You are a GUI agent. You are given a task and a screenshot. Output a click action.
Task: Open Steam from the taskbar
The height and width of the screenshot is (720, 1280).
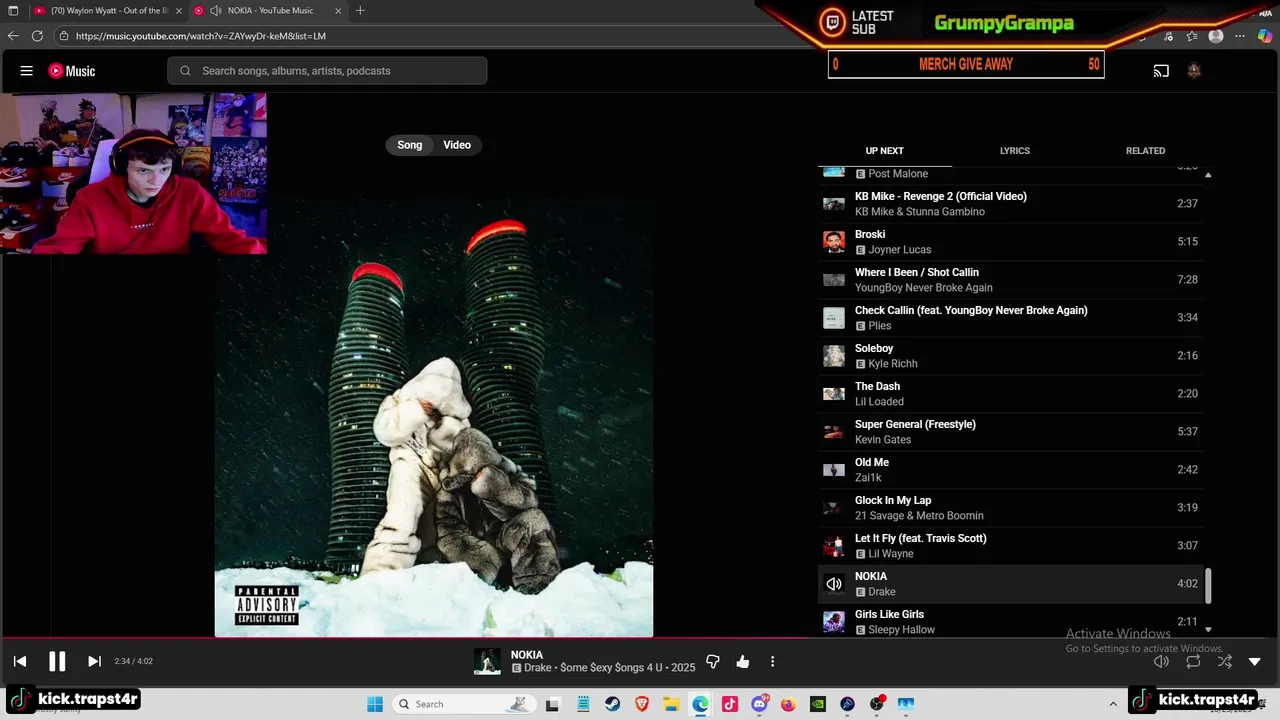(x=613, y=704)
